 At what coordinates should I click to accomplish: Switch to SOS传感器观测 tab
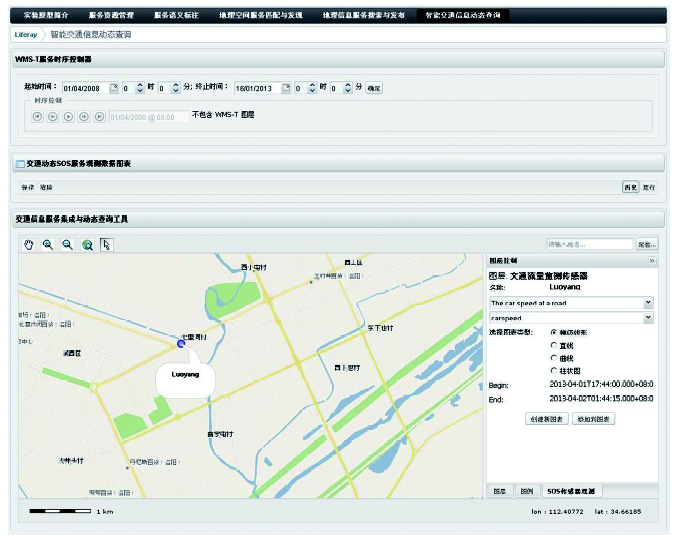point(570,491)
